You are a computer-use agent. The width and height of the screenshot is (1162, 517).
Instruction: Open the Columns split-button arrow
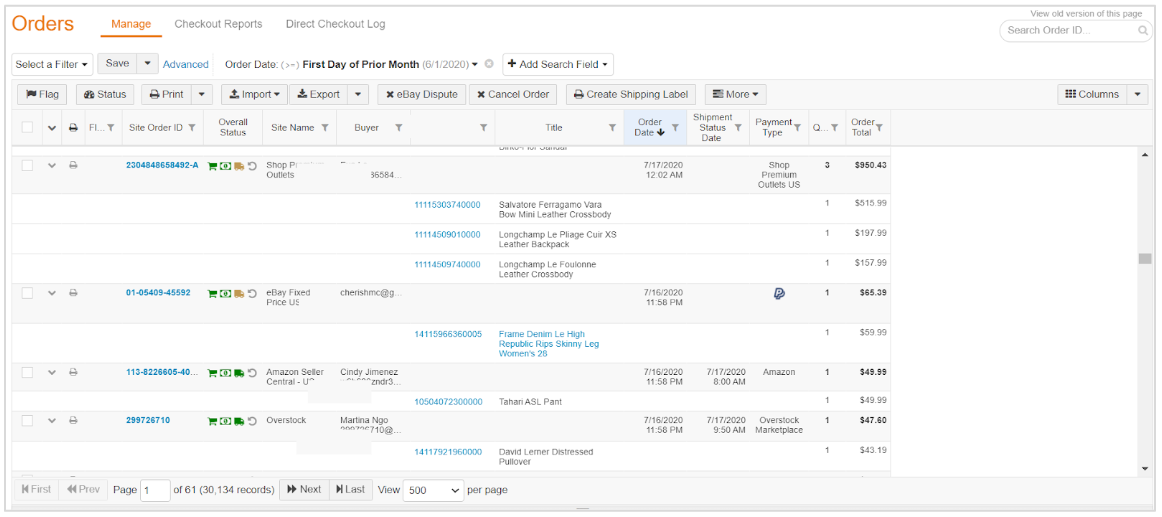point(1138,94)
